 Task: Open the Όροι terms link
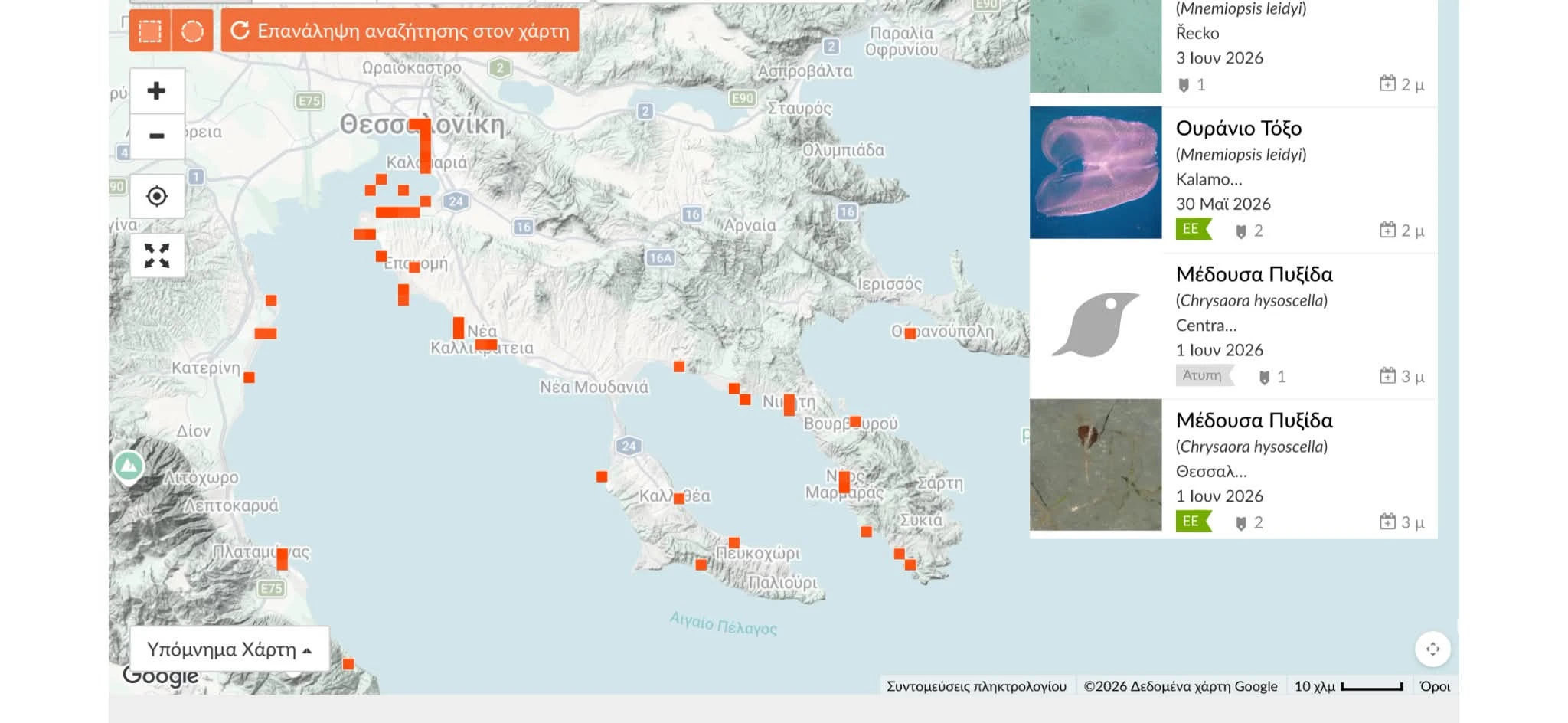(1435, 686)
